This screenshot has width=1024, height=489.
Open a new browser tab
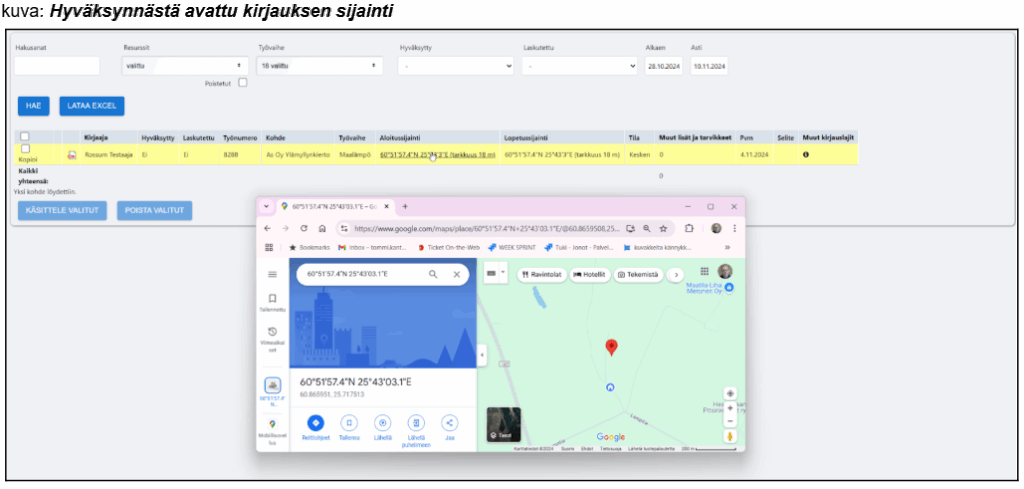405,206
